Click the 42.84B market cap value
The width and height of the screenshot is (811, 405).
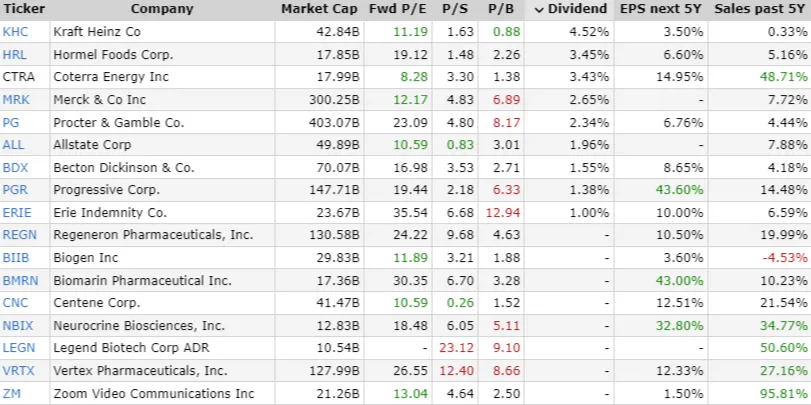tap(337, 32)
